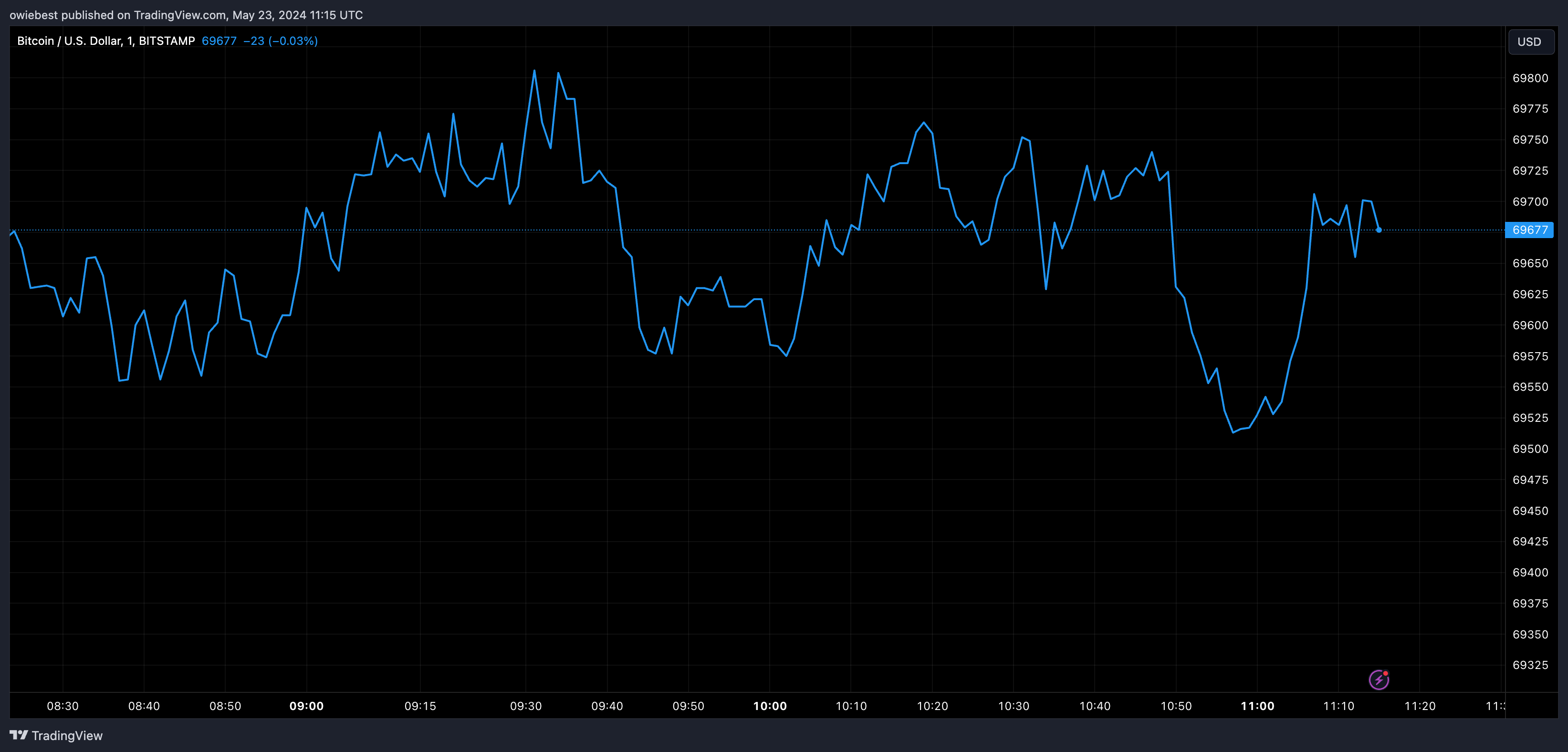This screenshot has height=752, width=1568.
Task: Click the 09:00 time axis label
Action: tap(306, 706)
